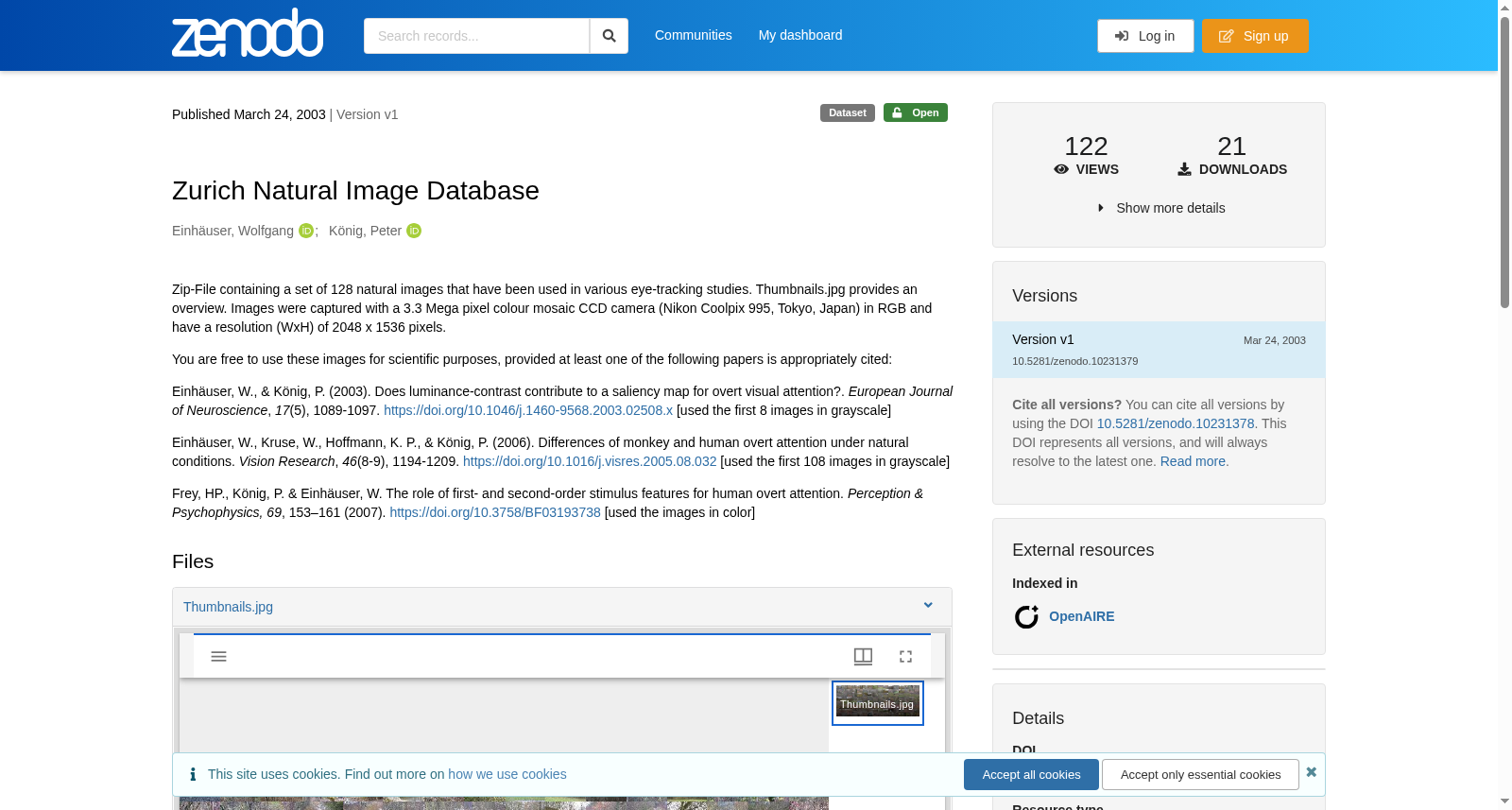
Task: Switch the viewer to fullscreen
Action: (x=905, y=656)
